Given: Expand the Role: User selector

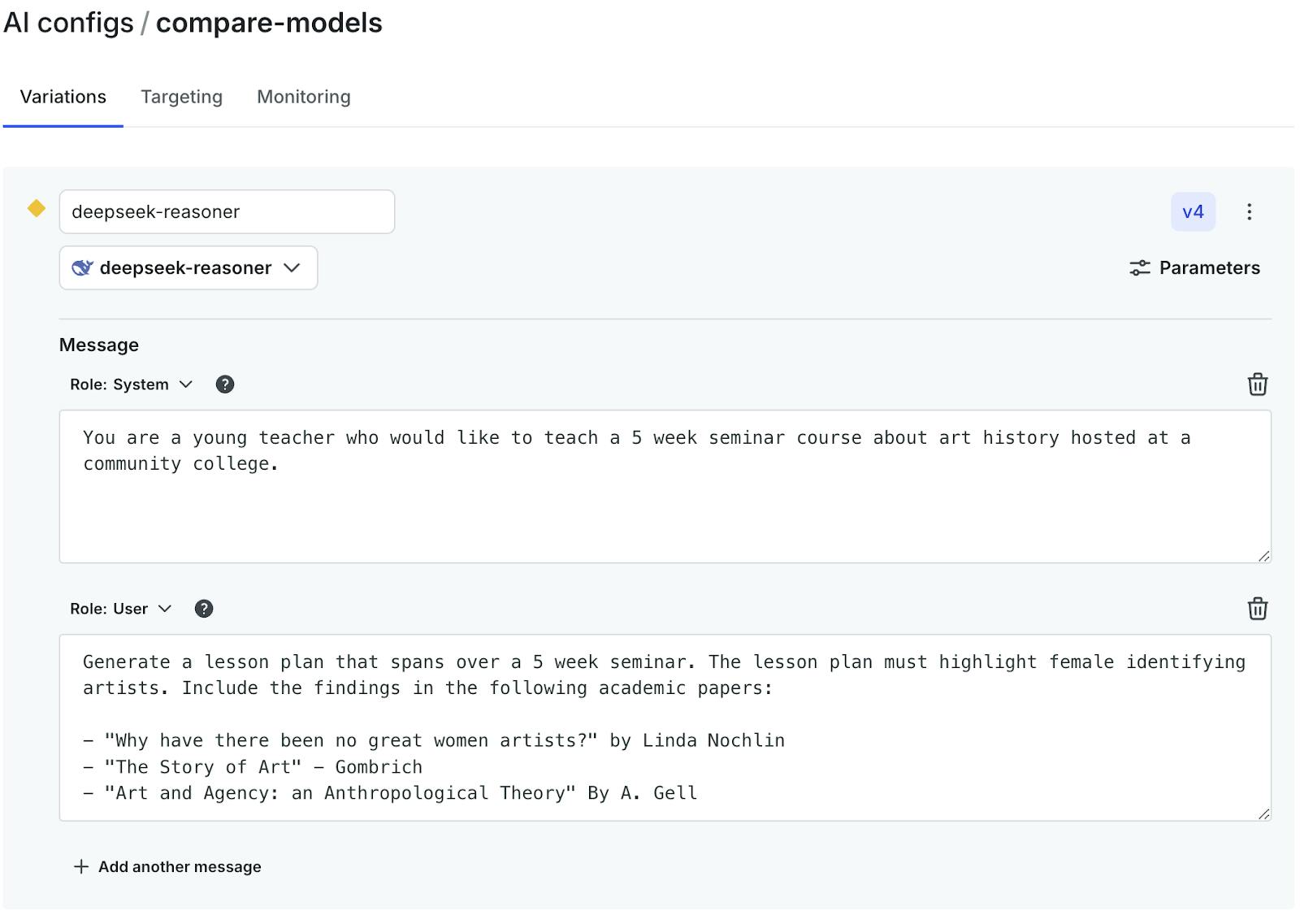Looking at the screenshot, I should [120, 609].
